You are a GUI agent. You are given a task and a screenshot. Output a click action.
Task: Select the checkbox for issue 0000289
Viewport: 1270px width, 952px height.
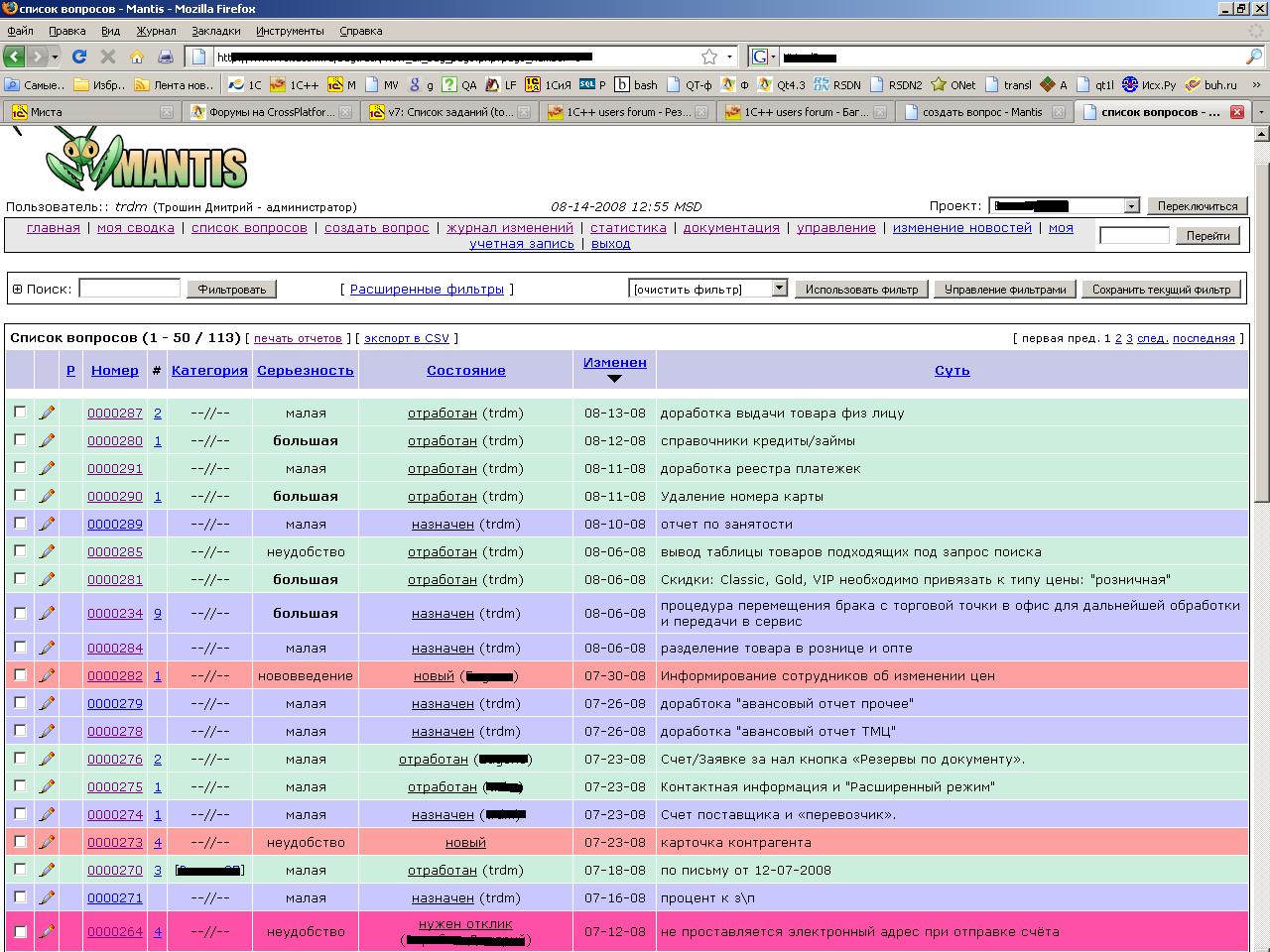[20, 523]
